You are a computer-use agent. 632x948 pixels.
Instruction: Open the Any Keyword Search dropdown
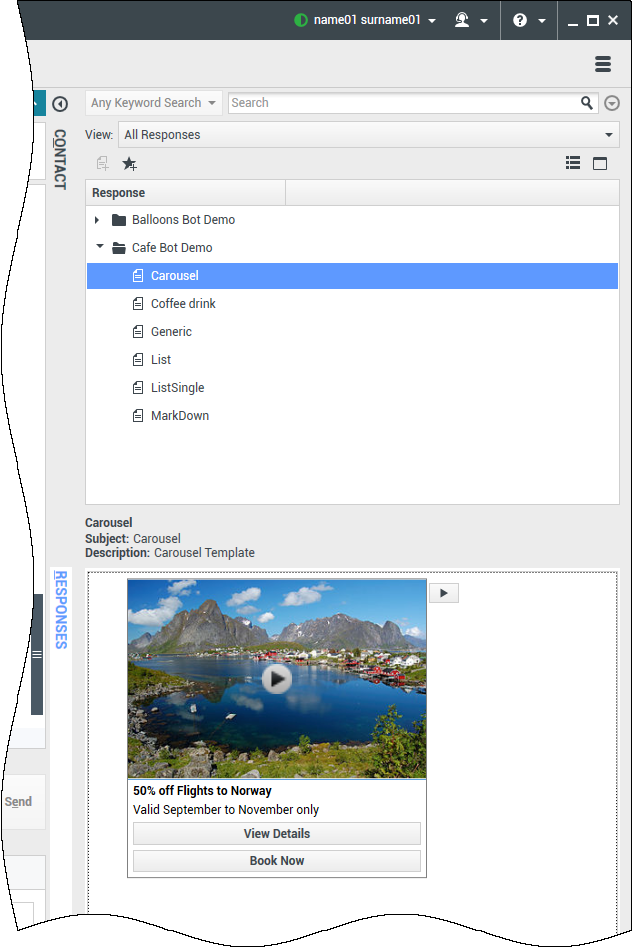[x=154, y=103]
